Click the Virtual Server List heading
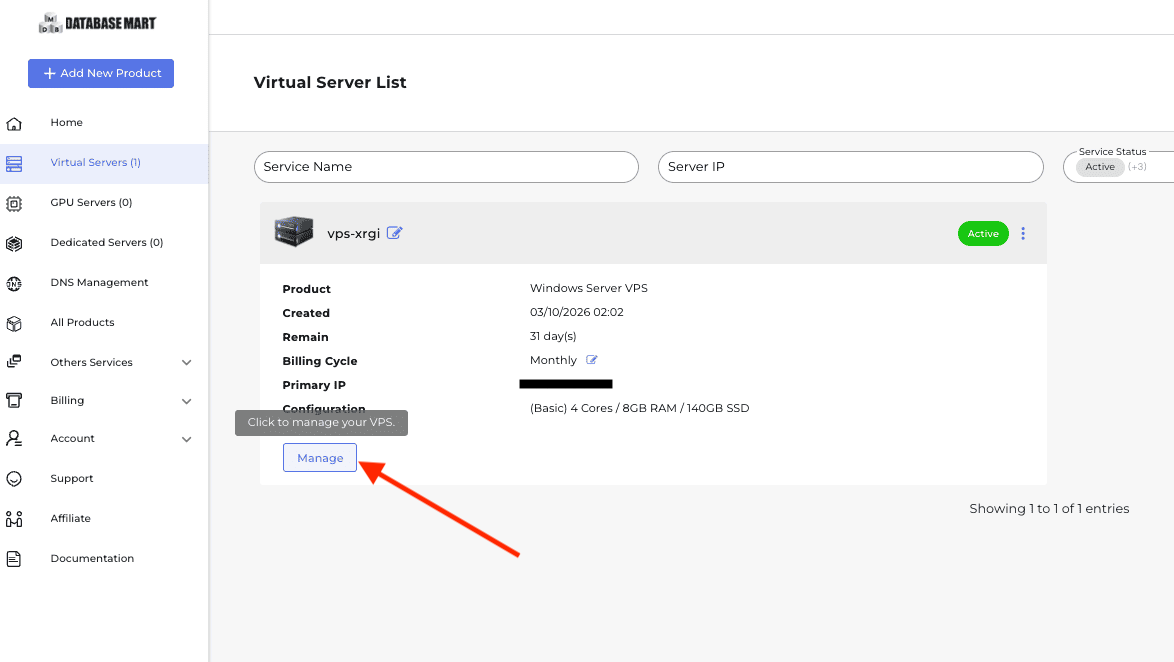The image size is (1174, 662). tap(330, 82)
